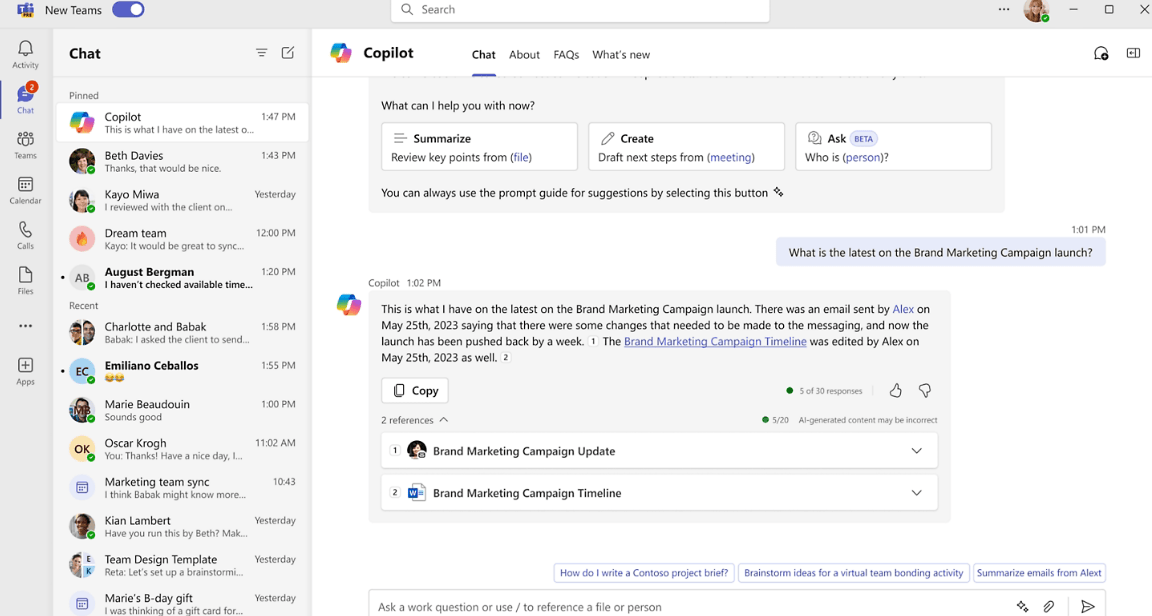The height and width of the screenshot is (616, 1152).
Task: Open Dream team chat
Action: pos(182,238)
